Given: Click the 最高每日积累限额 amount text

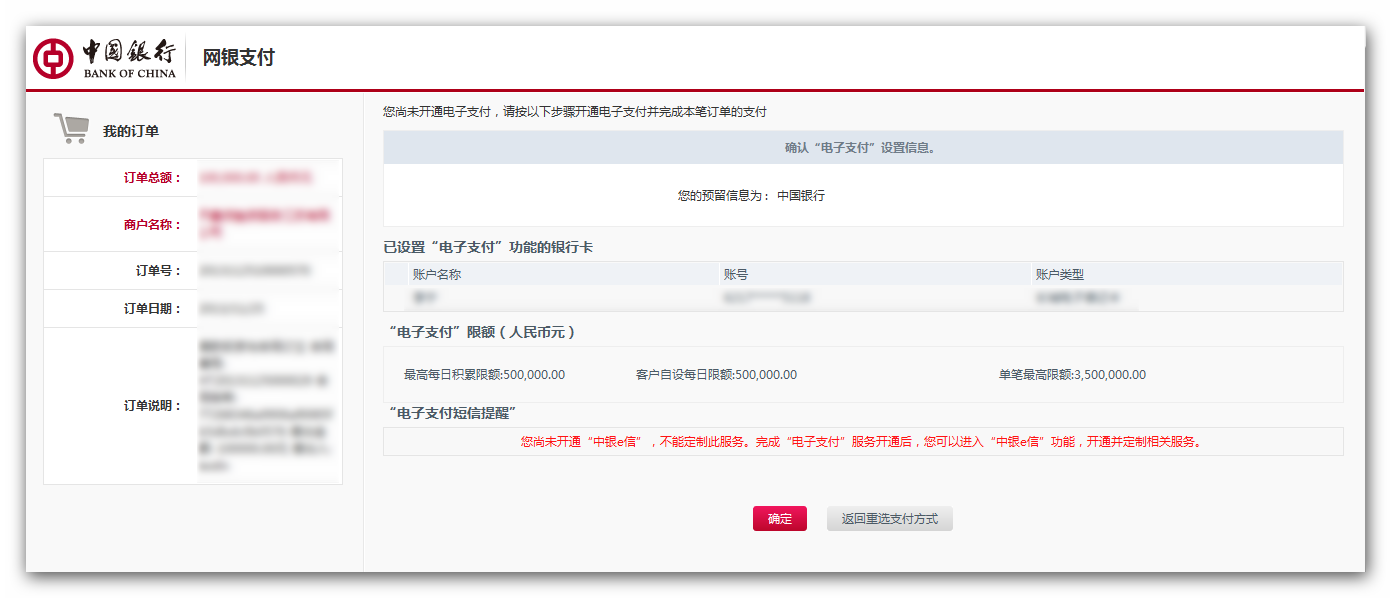Looking at the screenshot, I should (x=484, y=375).
